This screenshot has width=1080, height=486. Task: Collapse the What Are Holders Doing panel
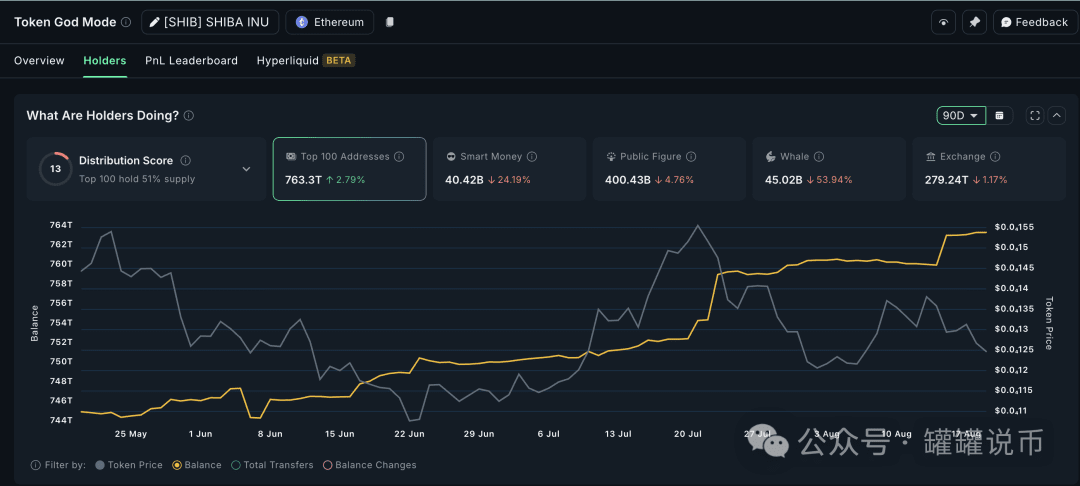pyautogui.click(x=1057, y=116)
